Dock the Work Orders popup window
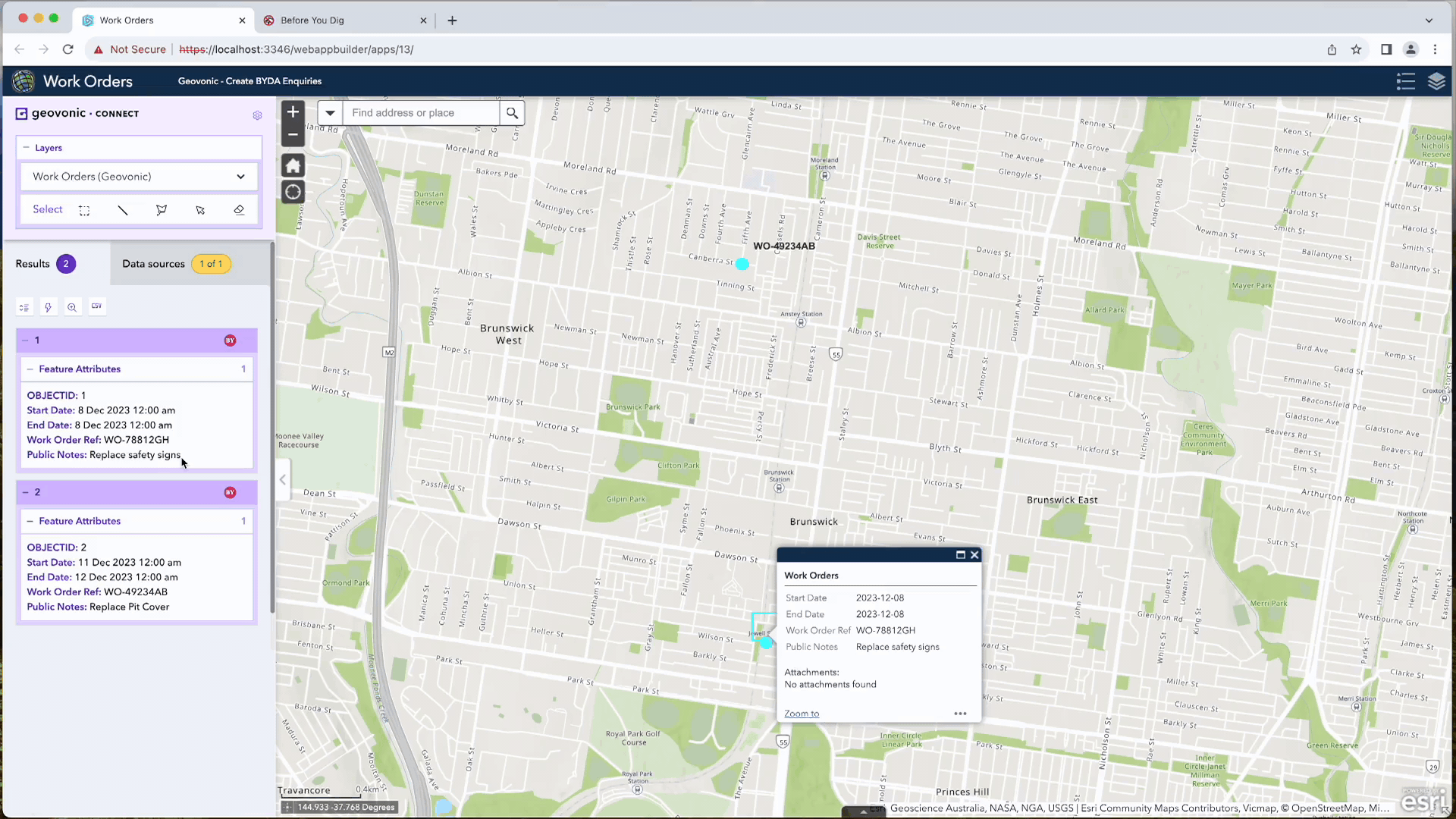 960,554
